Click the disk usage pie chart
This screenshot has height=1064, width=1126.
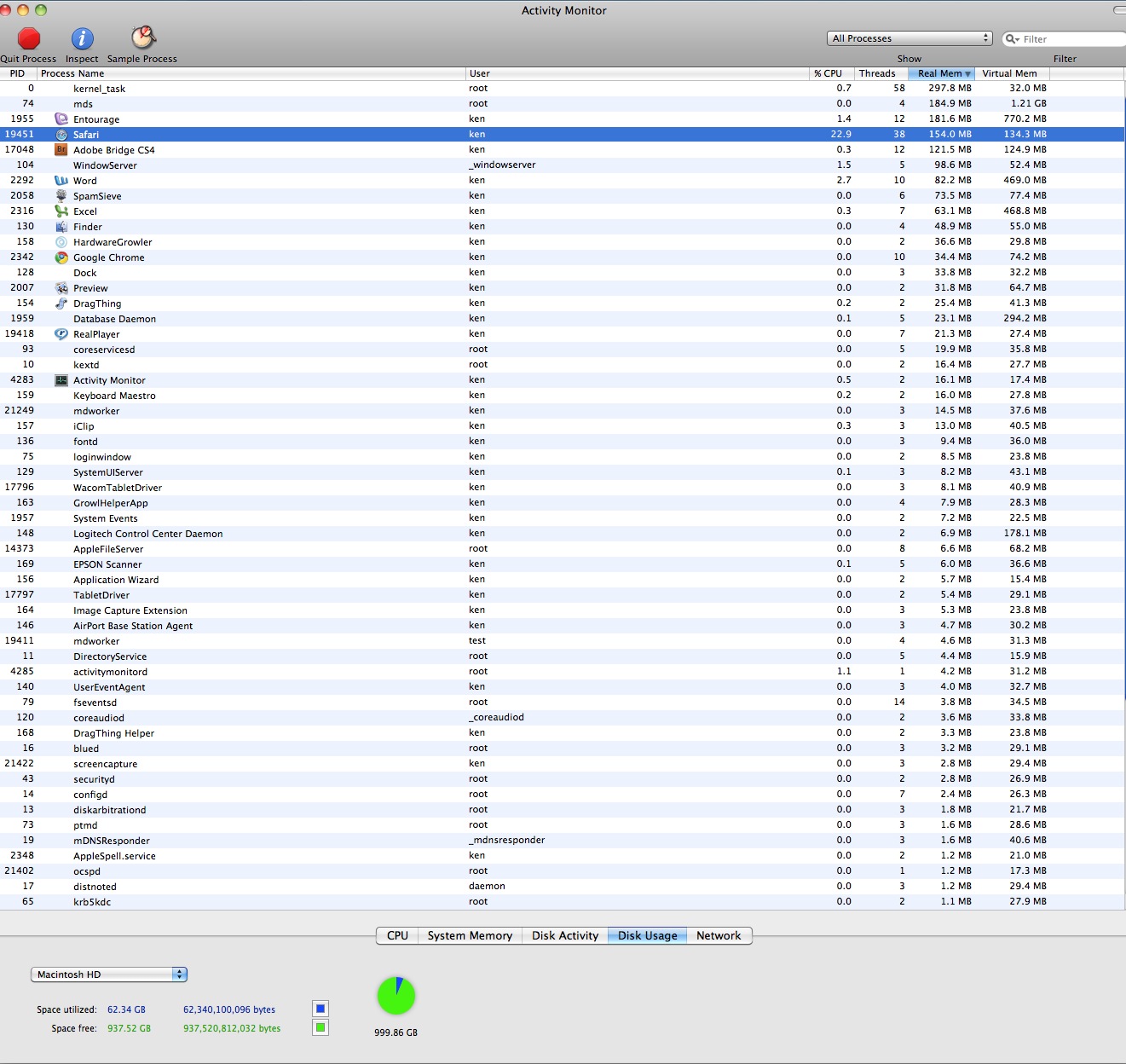[396, 996]
